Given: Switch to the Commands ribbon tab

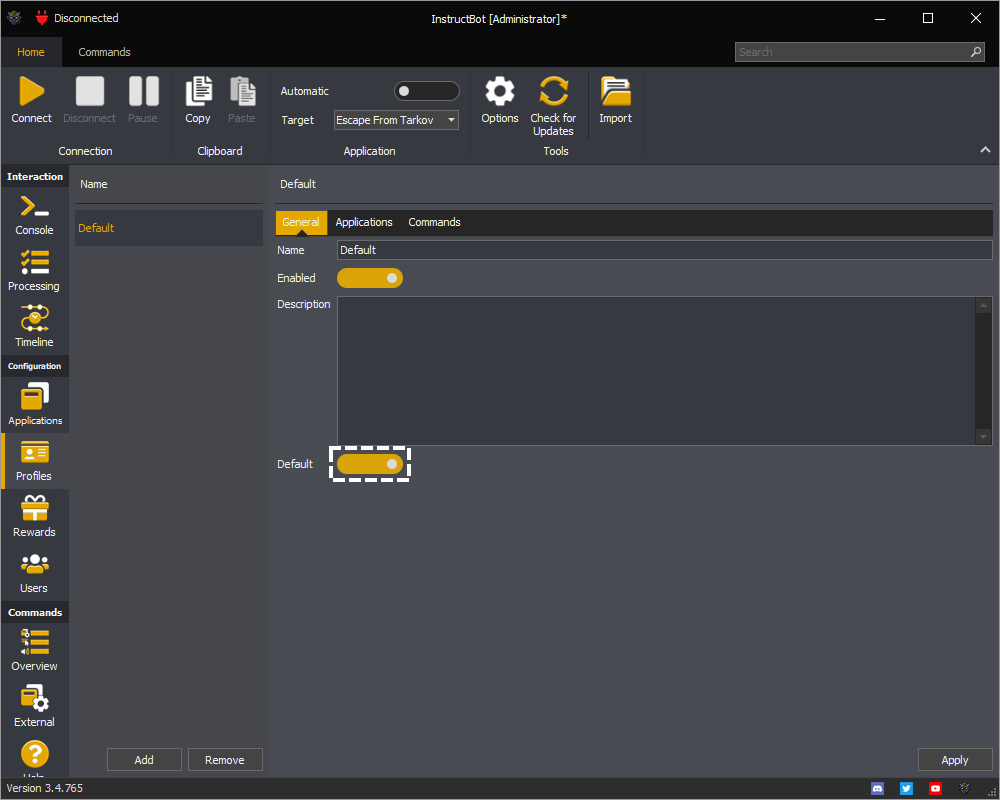Looking at the screenshot, I should pos(105,52).
